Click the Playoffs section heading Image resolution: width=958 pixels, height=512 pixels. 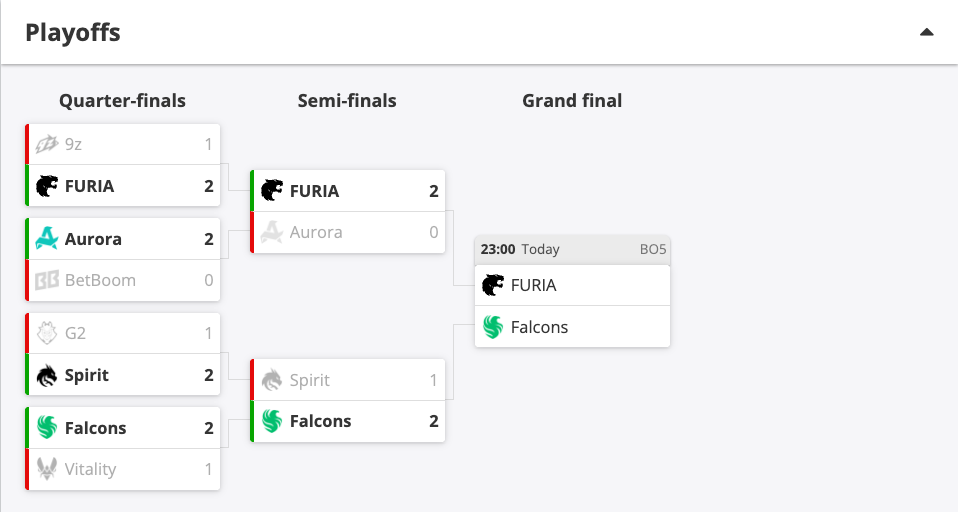click(73, 32)
